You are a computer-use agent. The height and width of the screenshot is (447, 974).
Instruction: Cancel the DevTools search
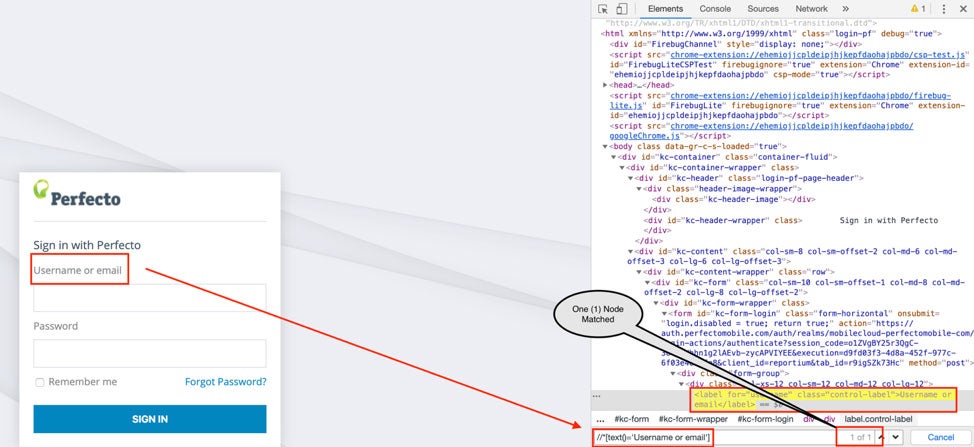coord(940,437)
